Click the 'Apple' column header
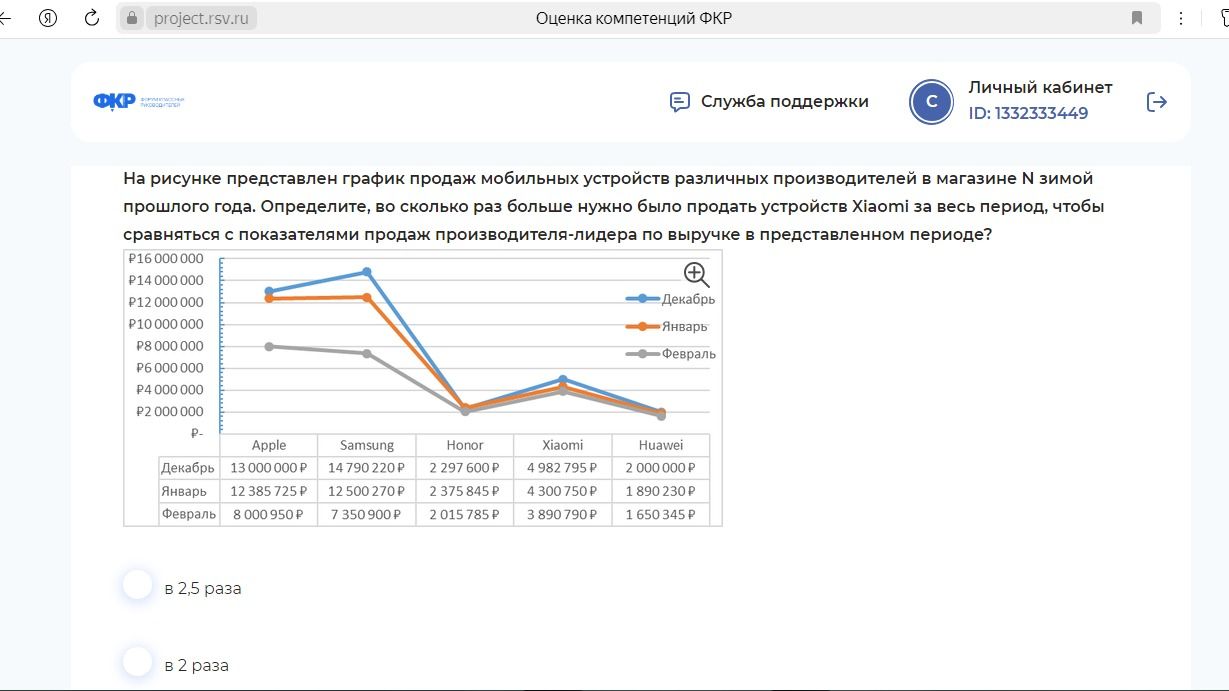 click(x=269, y=445)
